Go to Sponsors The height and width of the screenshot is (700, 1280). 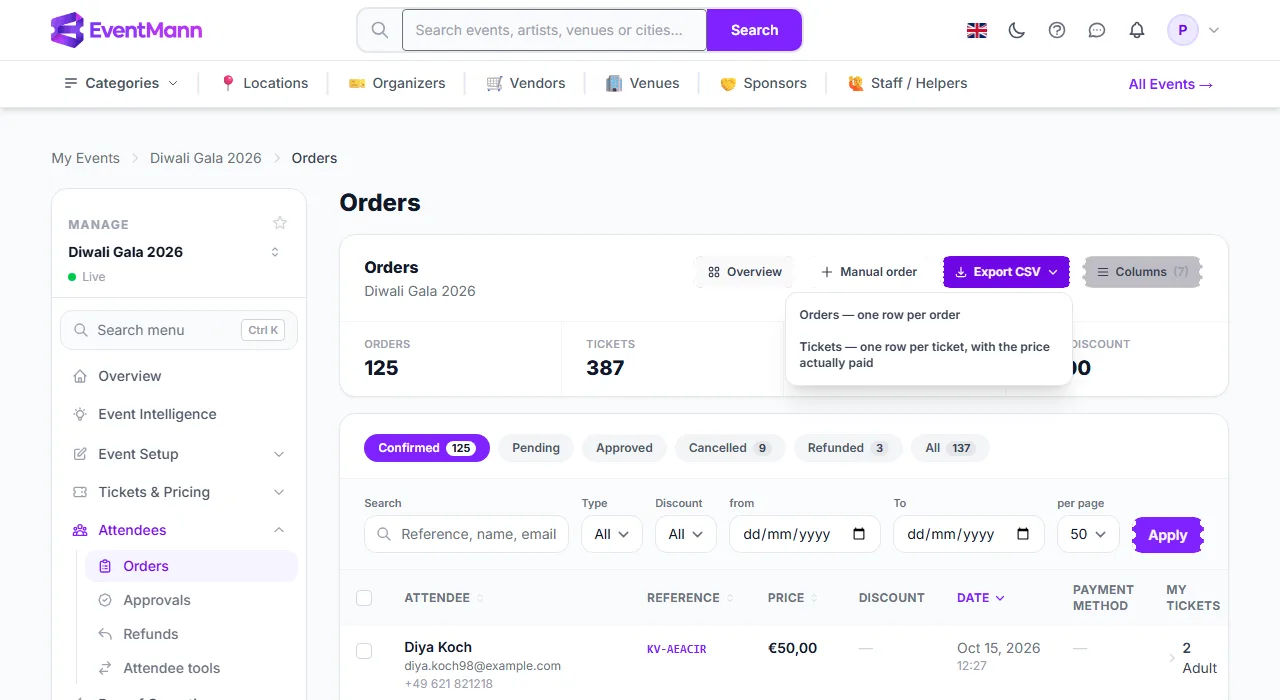(763, 83)
